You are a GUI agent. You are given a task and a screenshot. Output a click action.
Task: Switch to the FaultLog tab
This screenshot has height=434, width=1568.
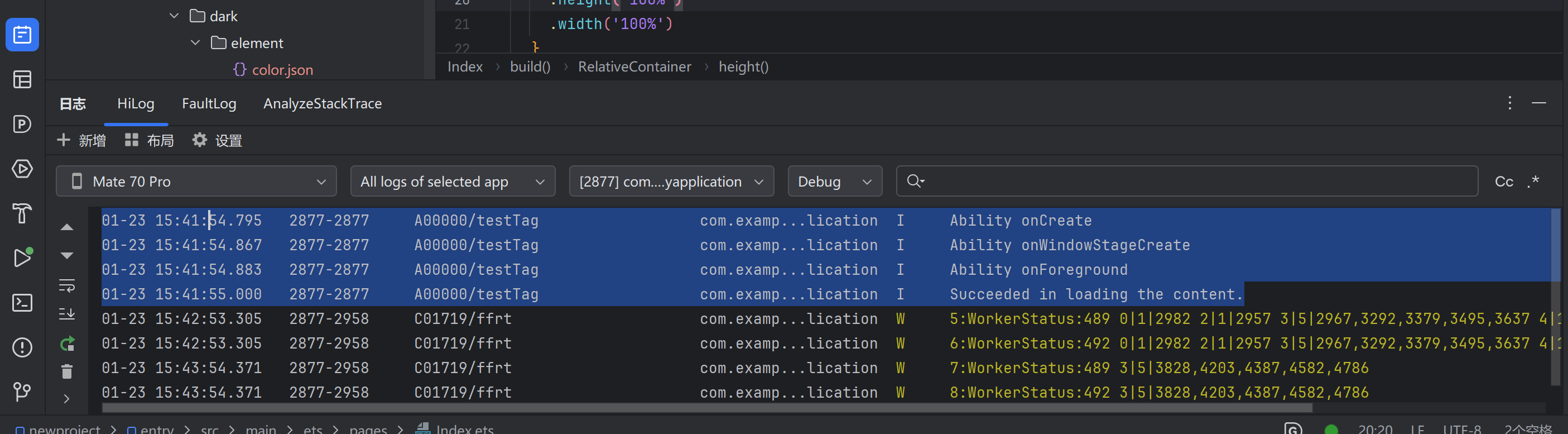coord(209,104)
